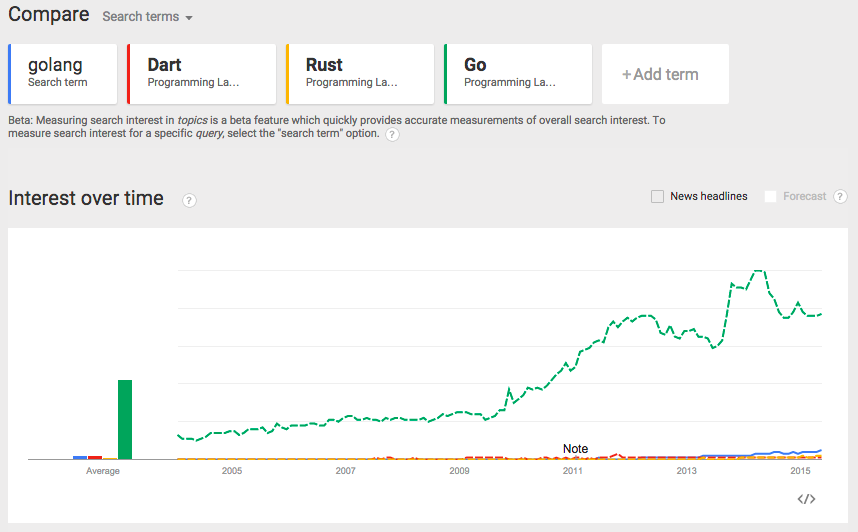Viewport: 858px width, 532px height.
Task: Open the Search terms dropdown
Action: click(147, 17)
